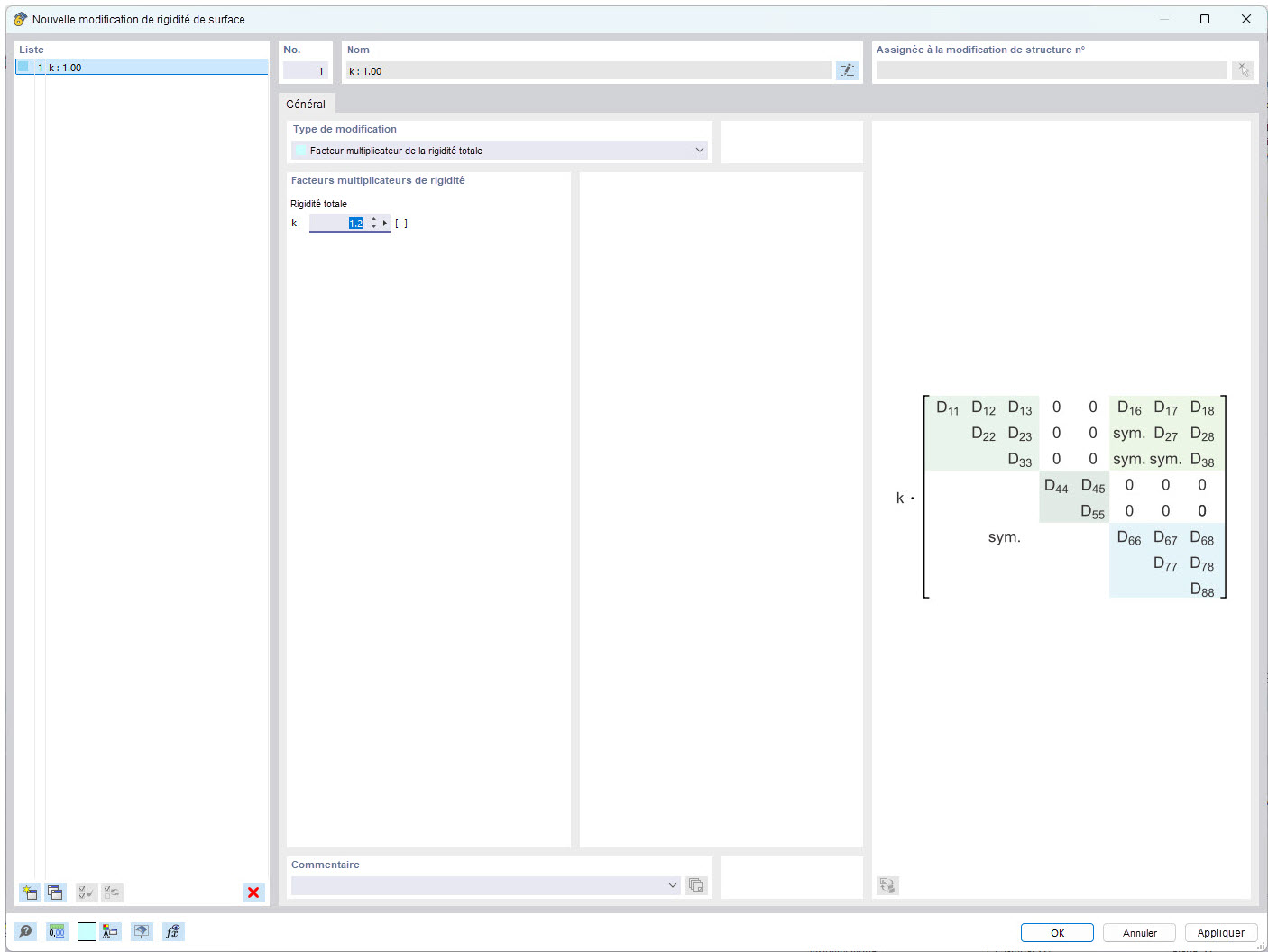The image size is (1268, 952).
Task: Rename entry using the pencil edit icon
Action: pyautogui.click(x=847, y=69)
